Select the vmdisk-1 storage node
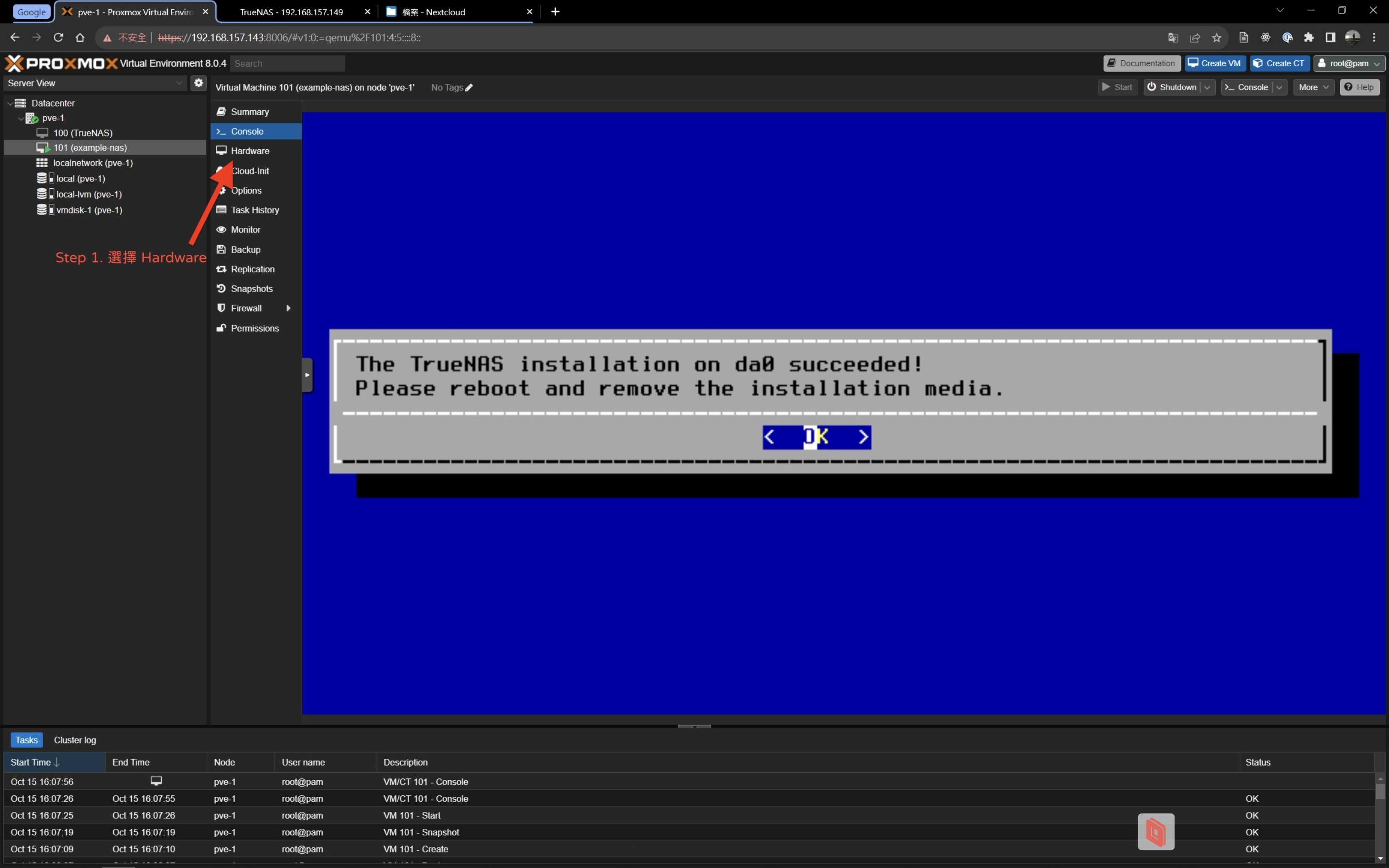The image size is (1389, 868). [89, 210]
